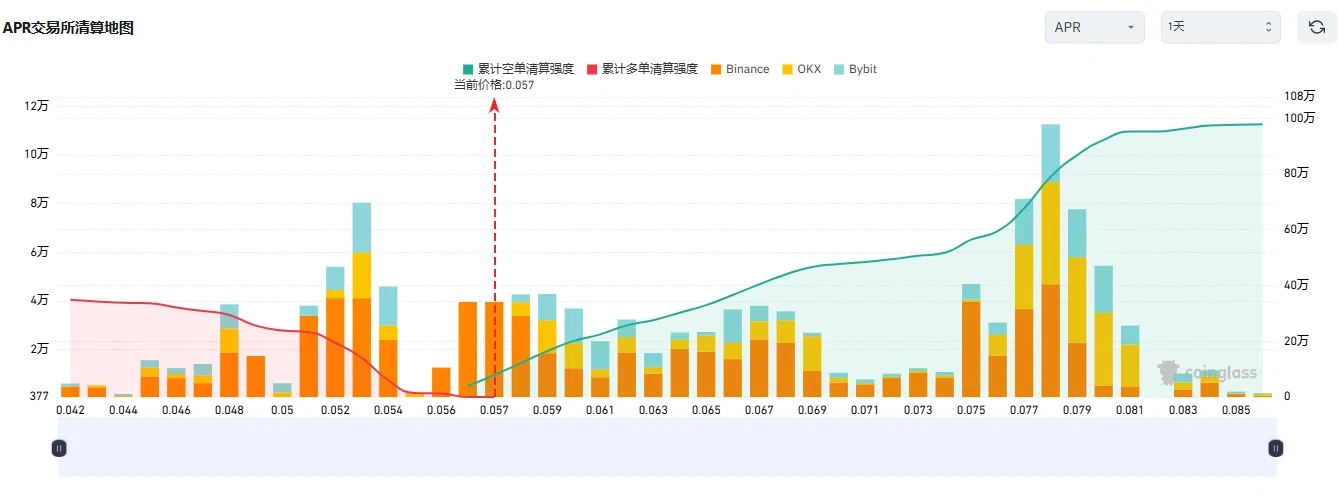Click the left axis label 6万
1339x495 pixels.
coord(39,252)
